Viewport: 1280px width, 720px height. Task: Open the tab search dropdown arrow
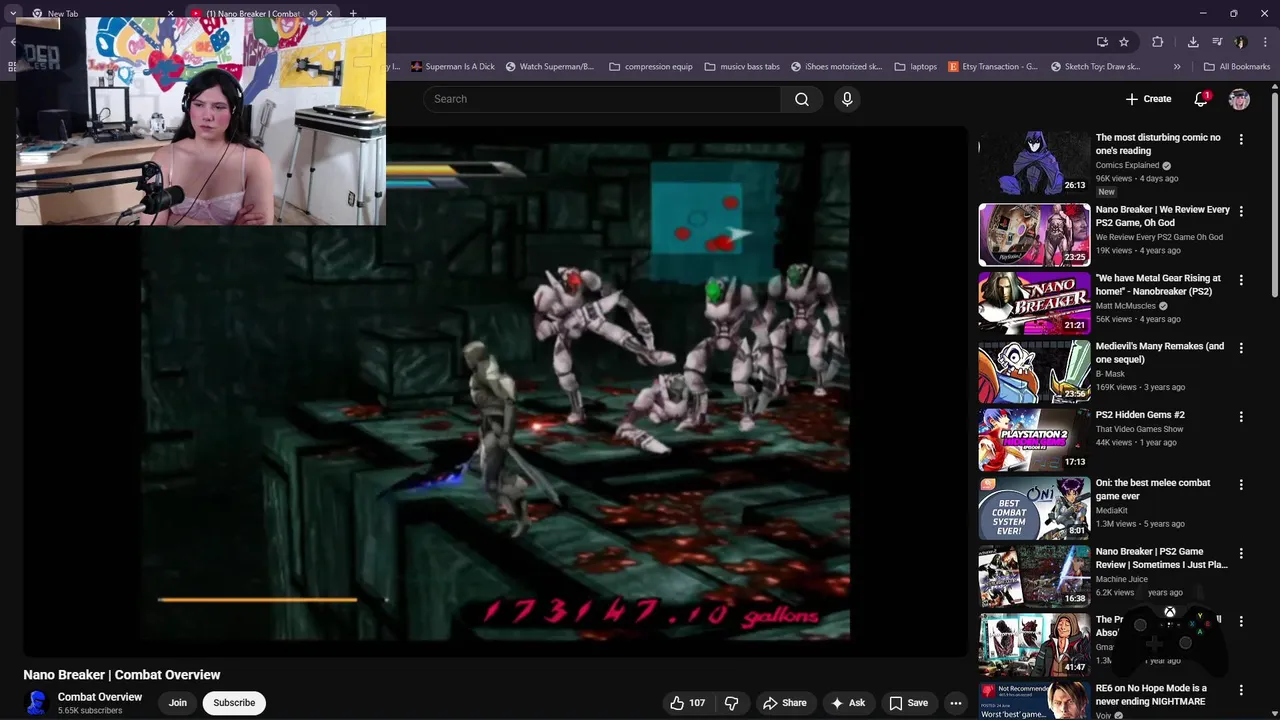tap(13, 14)
